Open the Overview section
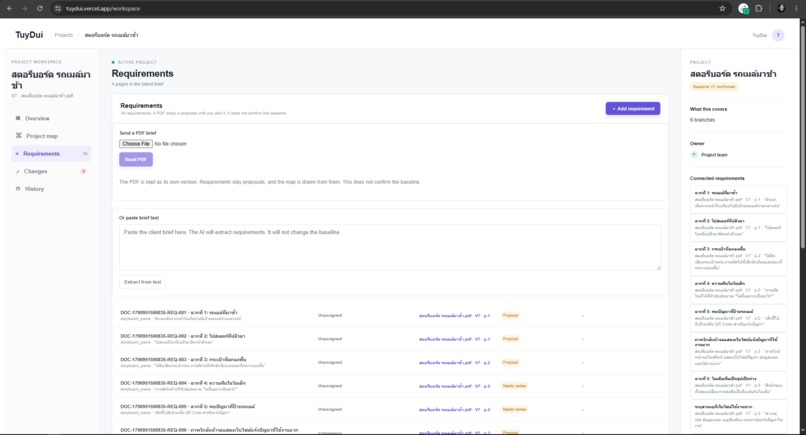806x435 pixels. tap(51, 118)
